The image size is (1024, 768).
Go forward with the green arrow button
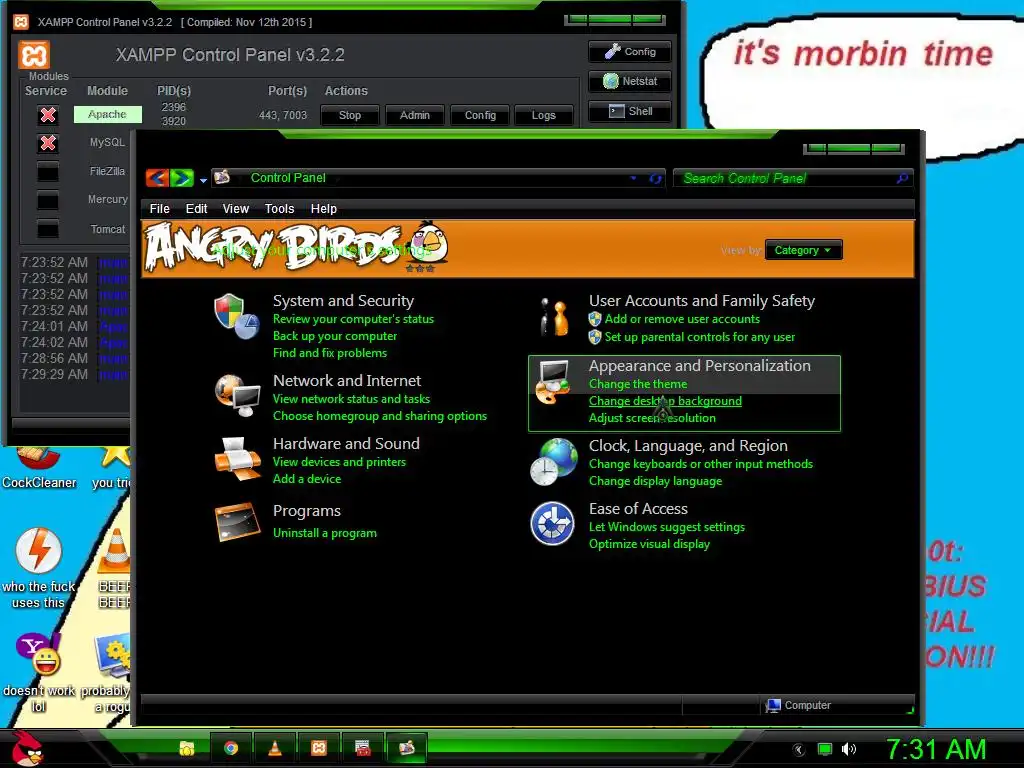click(x=182, y=178)
